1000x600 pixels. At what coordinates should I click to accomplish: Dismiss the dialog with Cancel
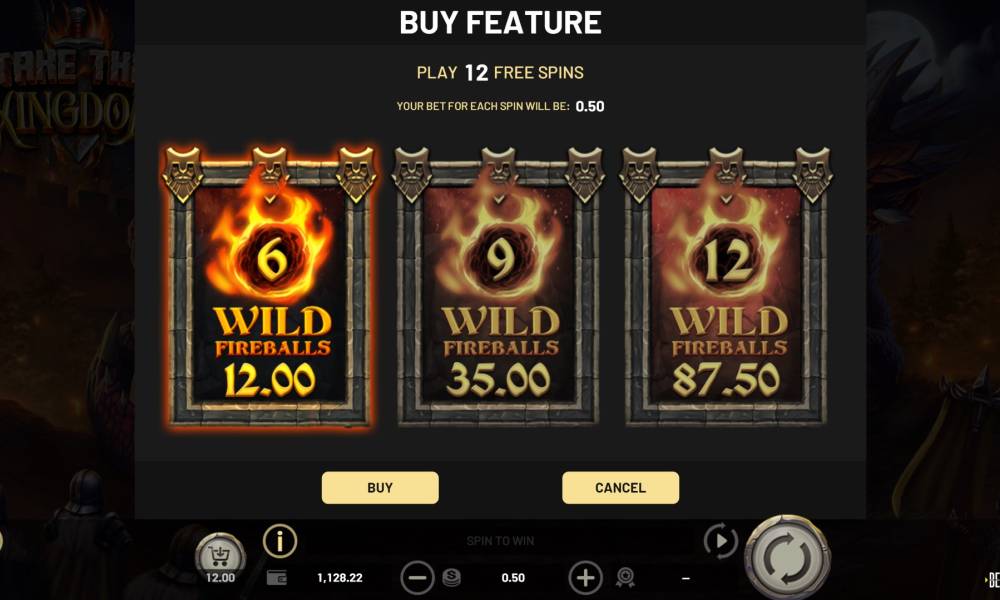[621, 488]
